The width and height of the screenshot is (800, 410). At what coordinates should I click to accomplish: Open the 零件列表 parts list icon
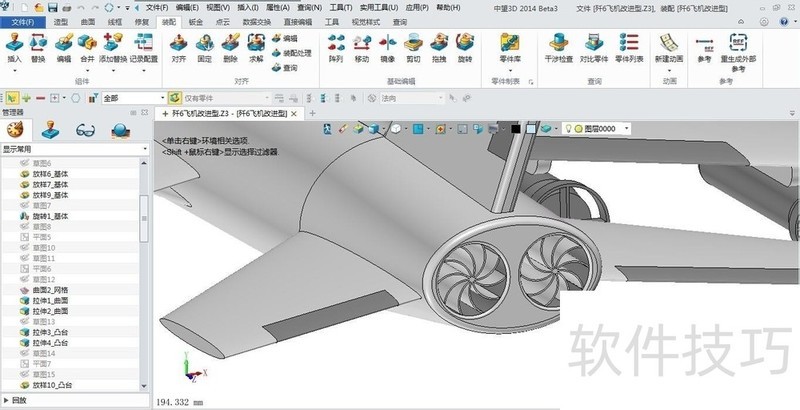[x=628, y=45]
